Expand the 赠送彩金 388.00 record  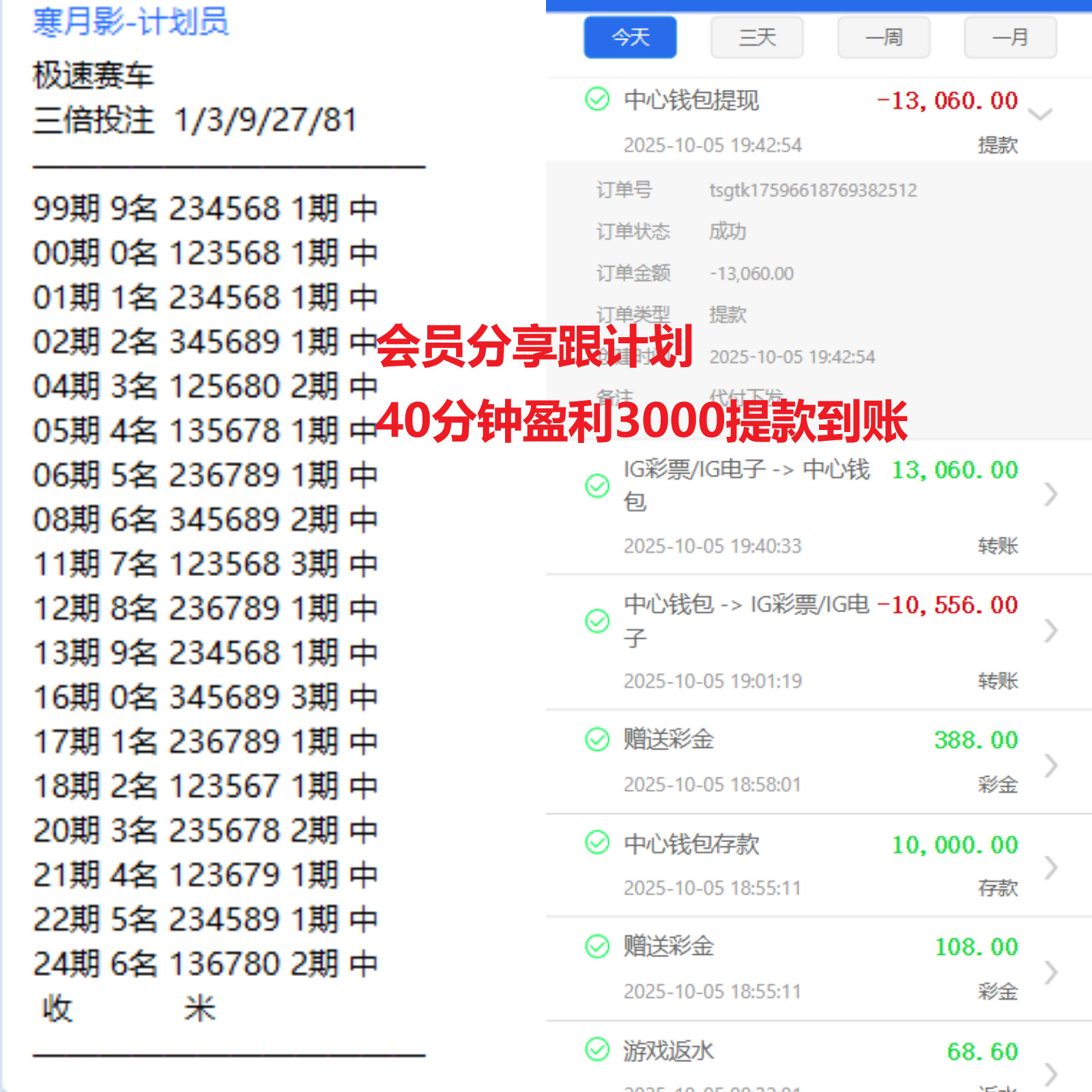(x=1051, y=764)
